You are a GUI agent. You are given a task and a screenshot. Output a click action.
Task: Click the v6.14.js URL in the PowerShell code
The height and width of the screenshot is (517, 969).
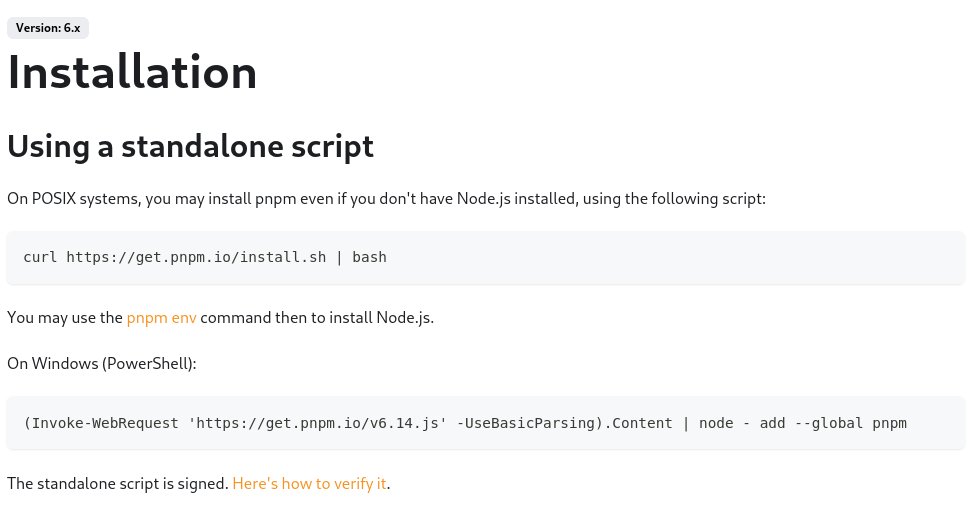tap(317, 423)
